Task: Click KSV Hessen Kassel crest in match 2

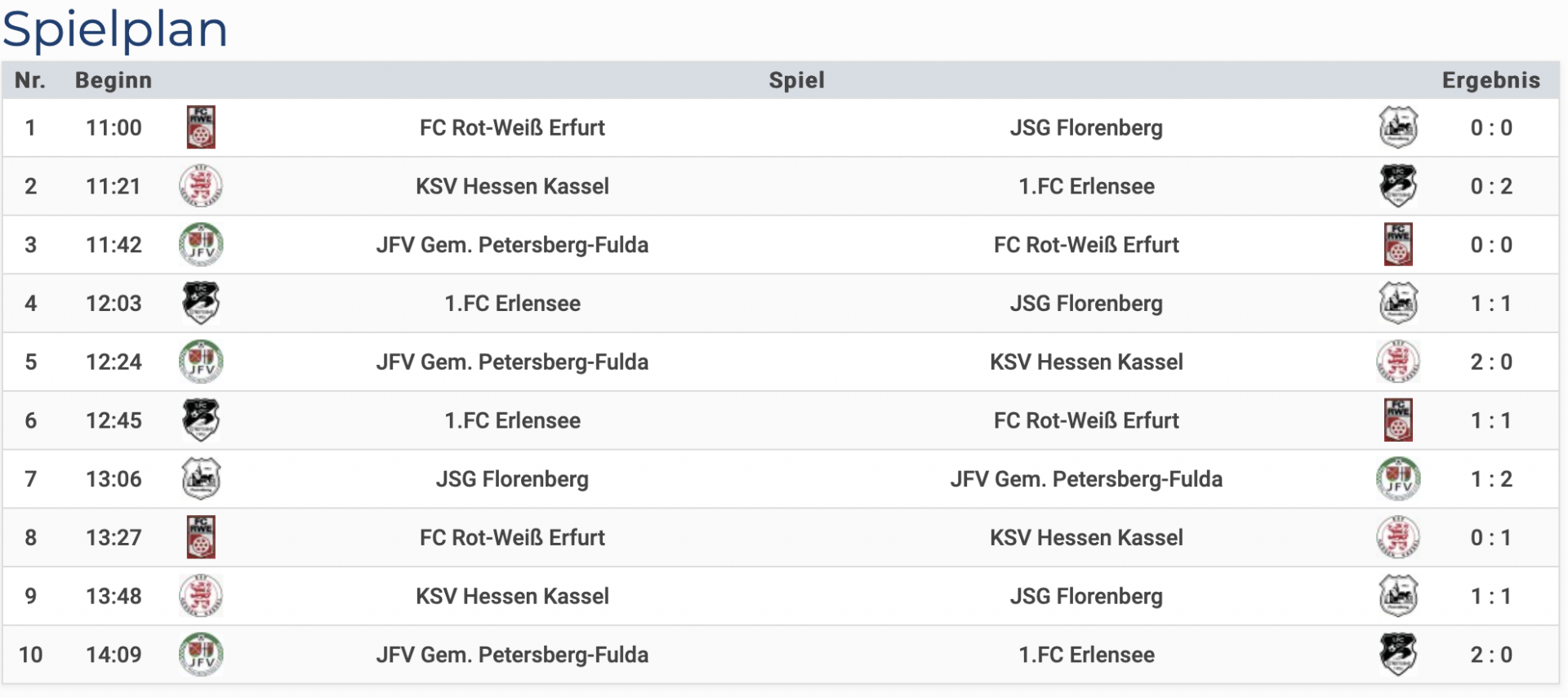Action: click(x=201, y=186)
